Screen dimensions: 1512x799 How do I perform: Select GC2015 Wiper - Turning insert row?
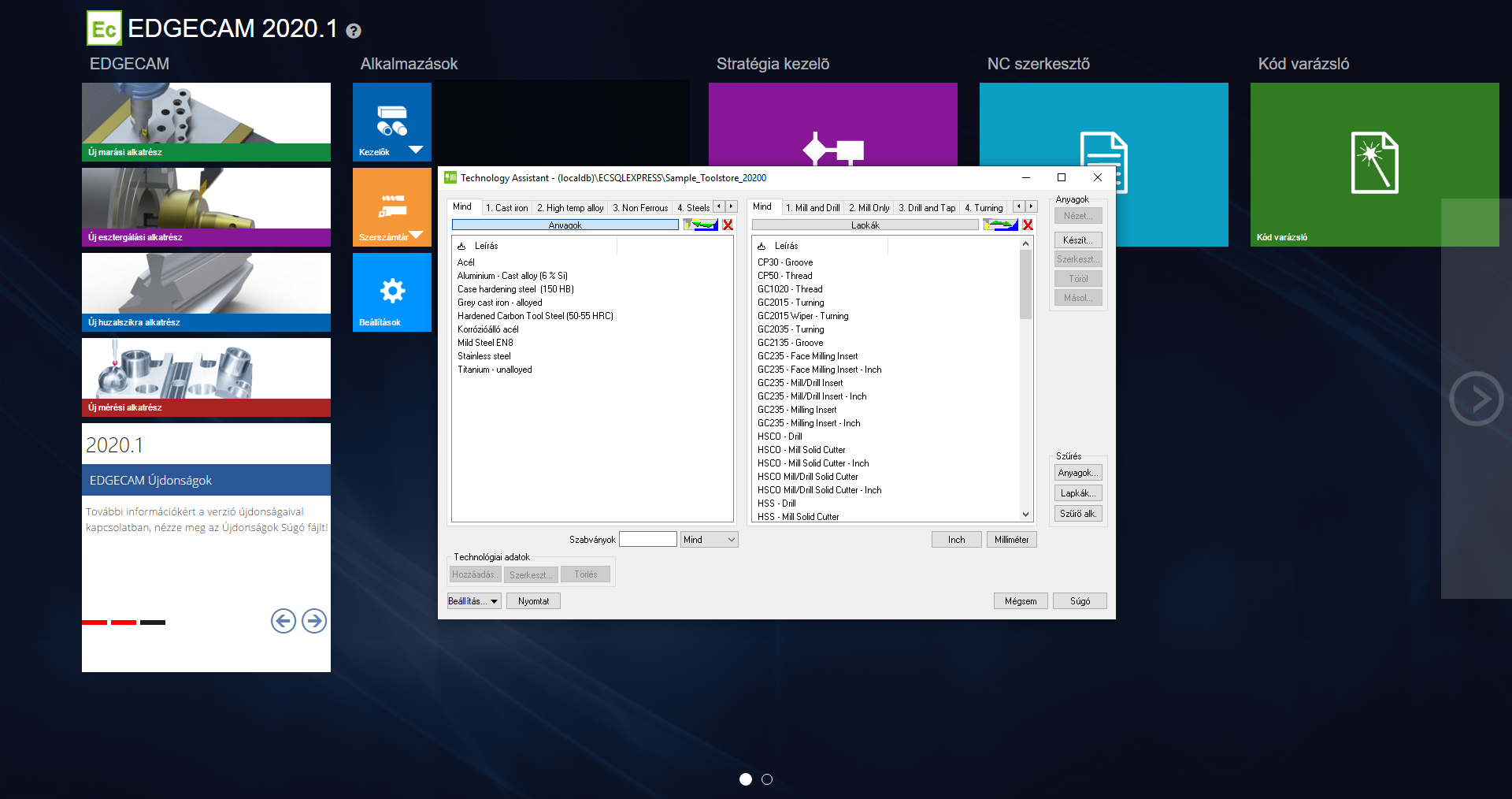tap(803, 316)
